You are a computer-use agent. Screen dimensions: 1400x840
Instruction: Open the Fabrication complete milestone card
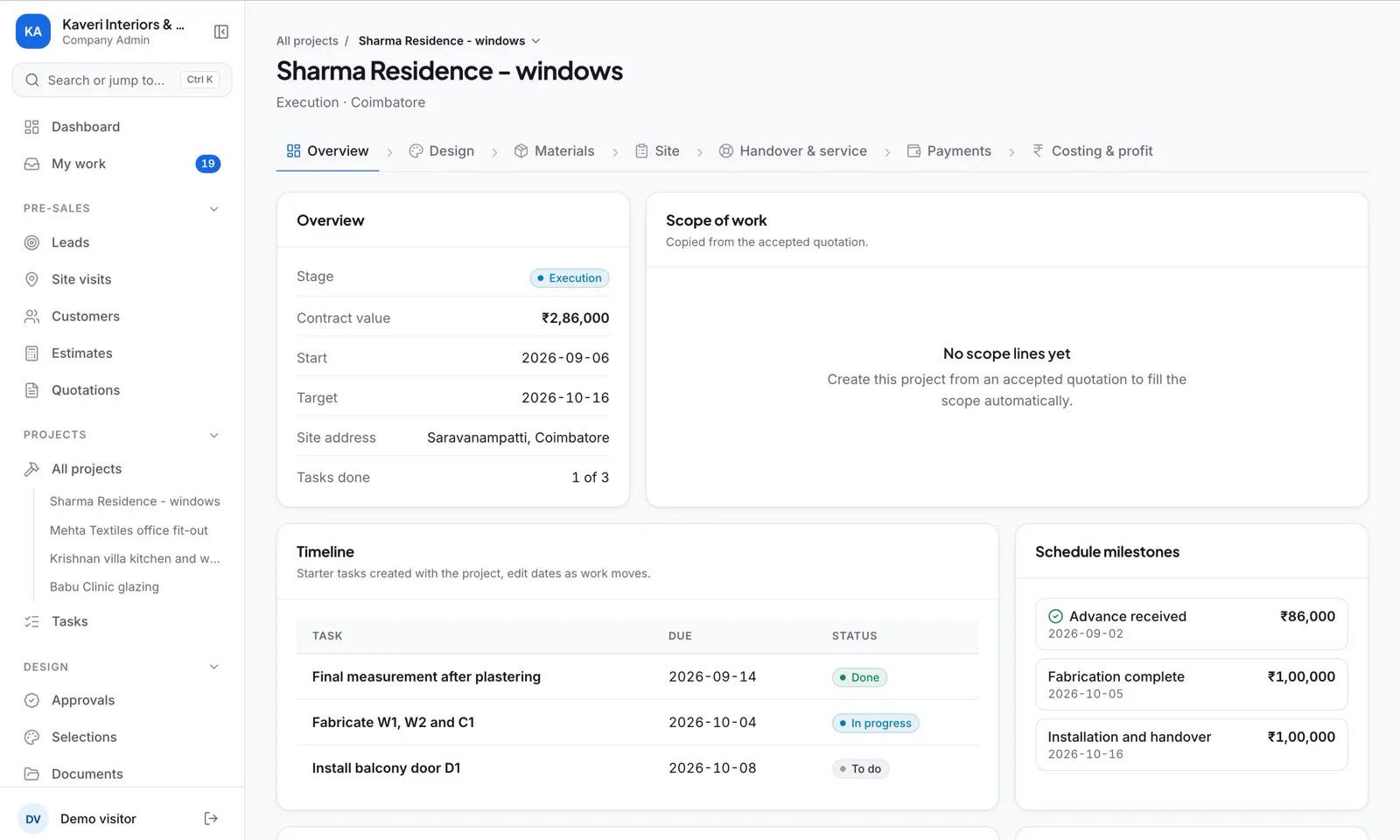tap(1191, 684)
